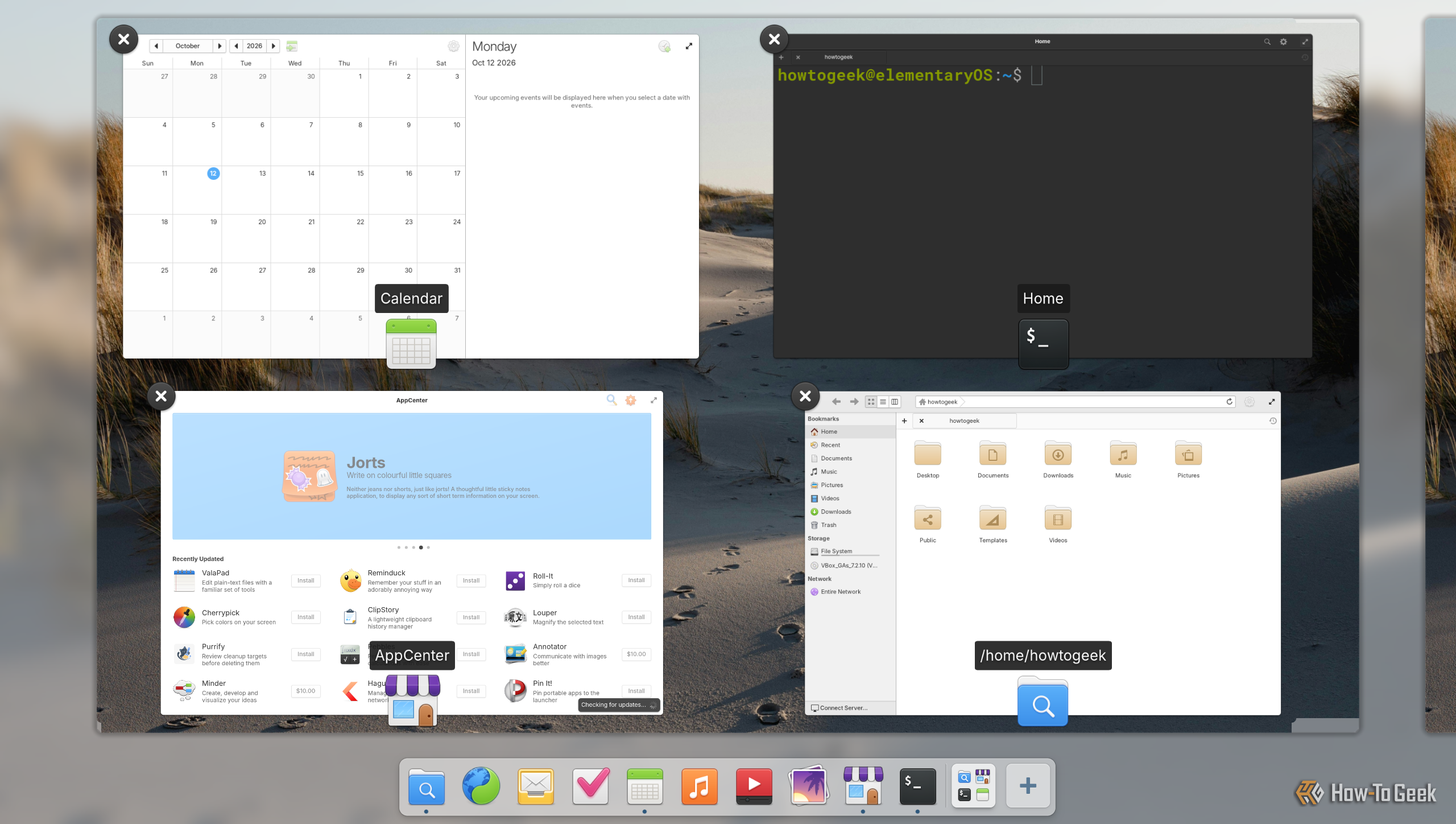1456x824 pixels.
Task: Select the howtogeek tab in Files
Action: [964, 421]
